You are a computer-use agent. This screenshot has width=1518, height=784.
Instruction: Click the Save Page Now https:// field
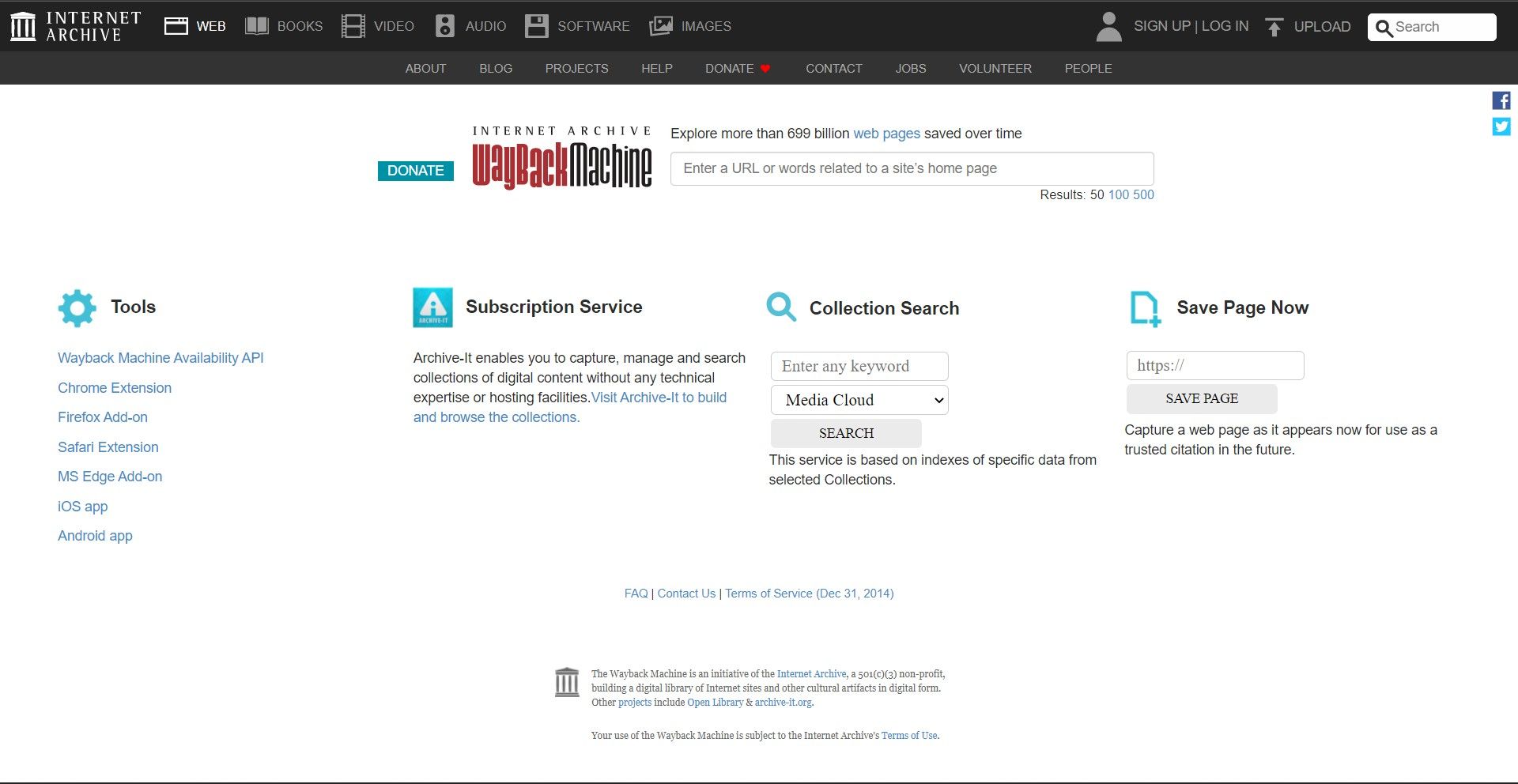(1214, 365)
